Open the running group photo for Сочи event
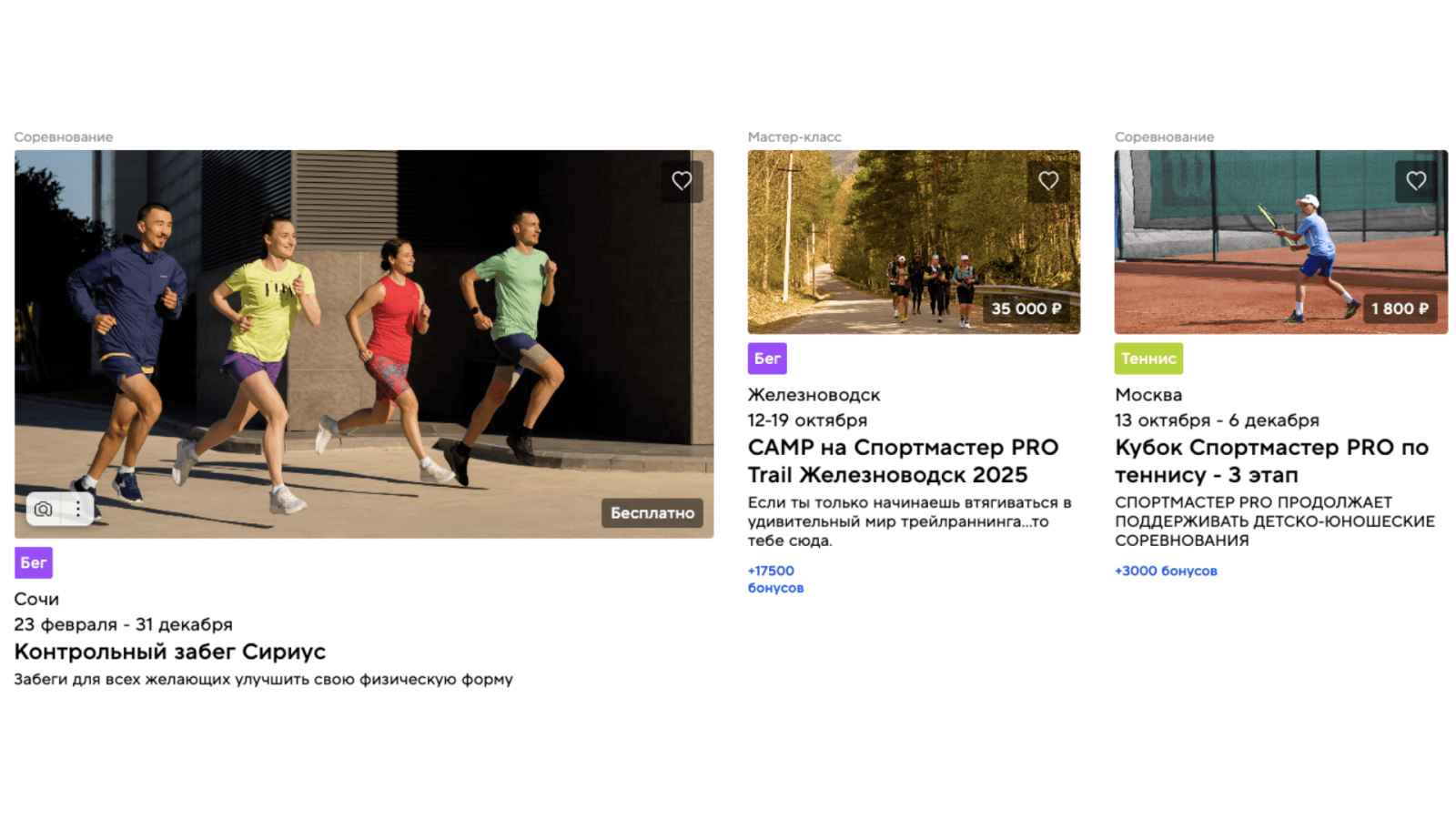The image size is (1456, 819). 364,344
